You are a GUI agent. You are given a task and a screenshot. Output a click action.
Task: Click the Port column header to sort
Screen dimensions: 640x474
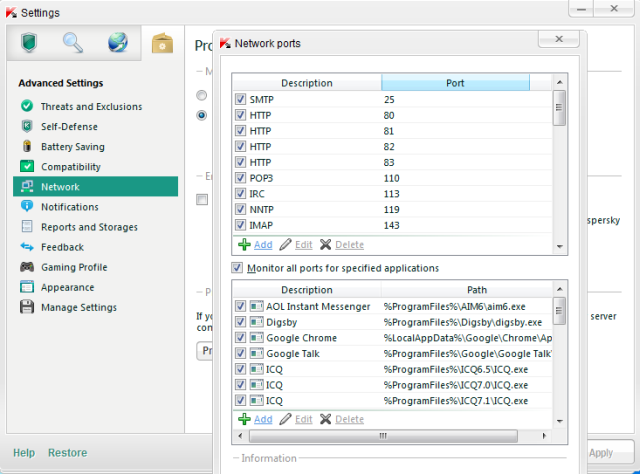point(455,83)
